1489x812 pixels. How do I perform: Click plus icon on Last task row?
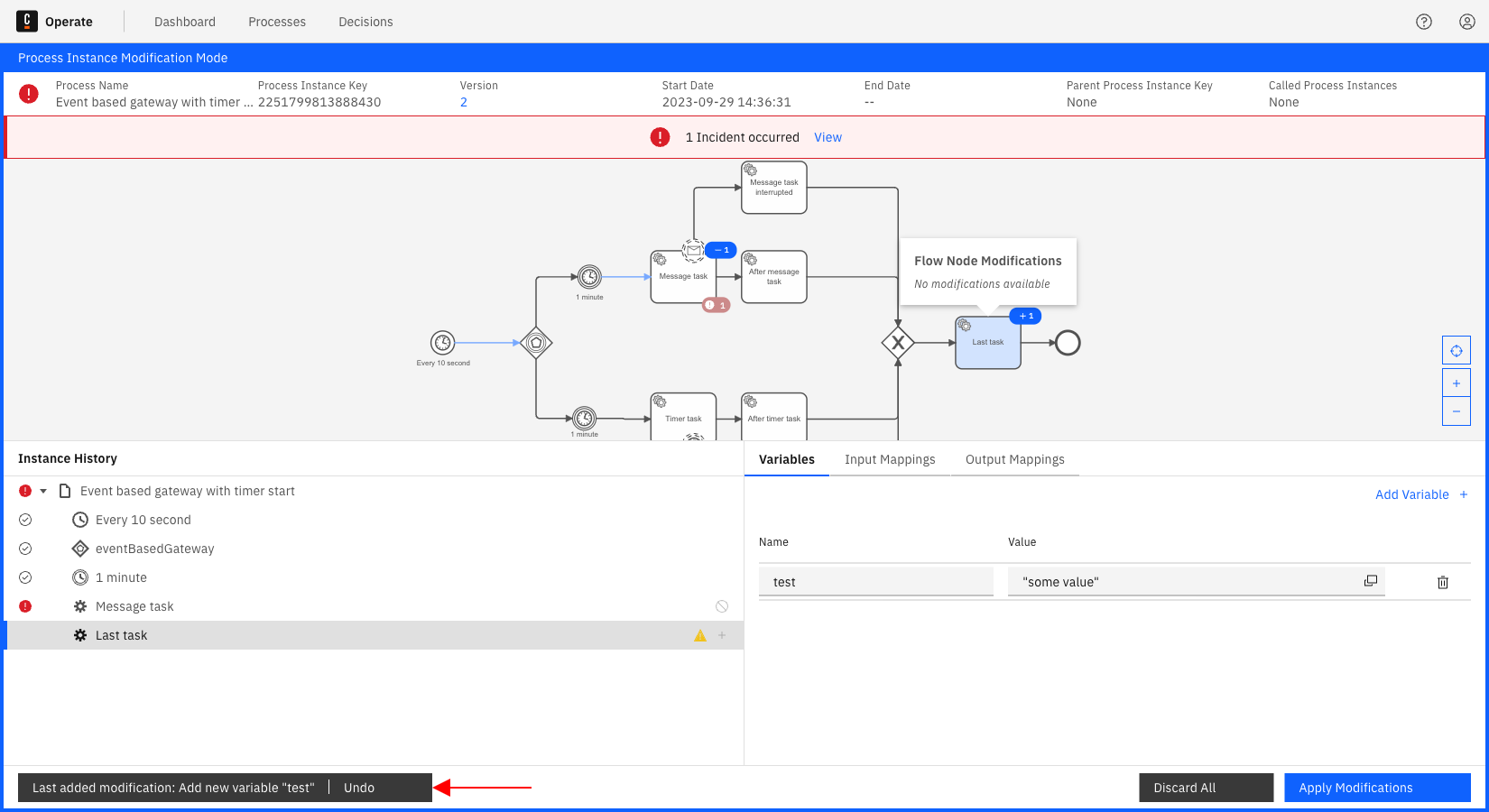(x=722, y=635)
